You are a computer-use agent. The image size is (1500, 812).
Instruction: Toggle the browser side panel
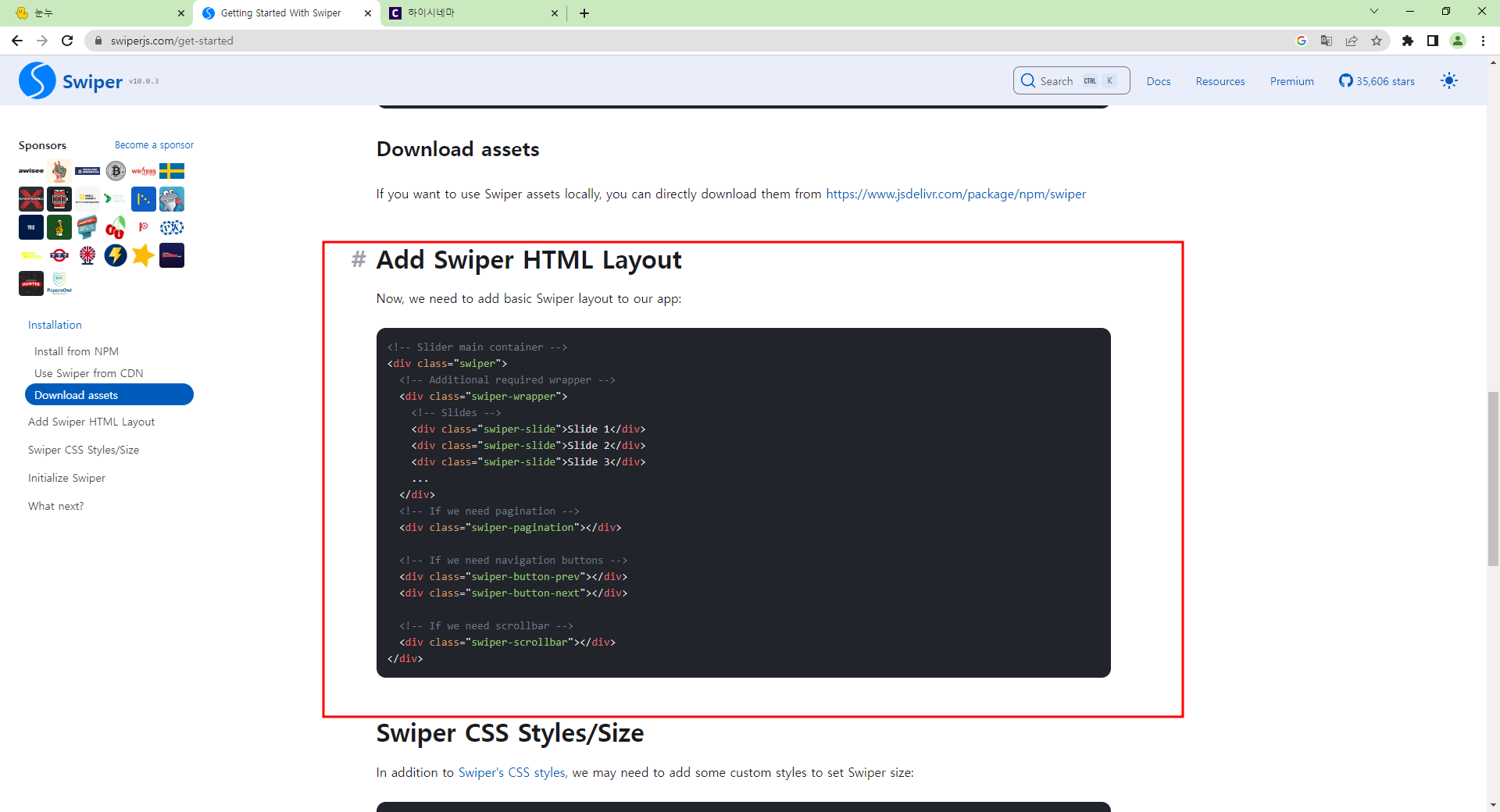[1433, 41]
